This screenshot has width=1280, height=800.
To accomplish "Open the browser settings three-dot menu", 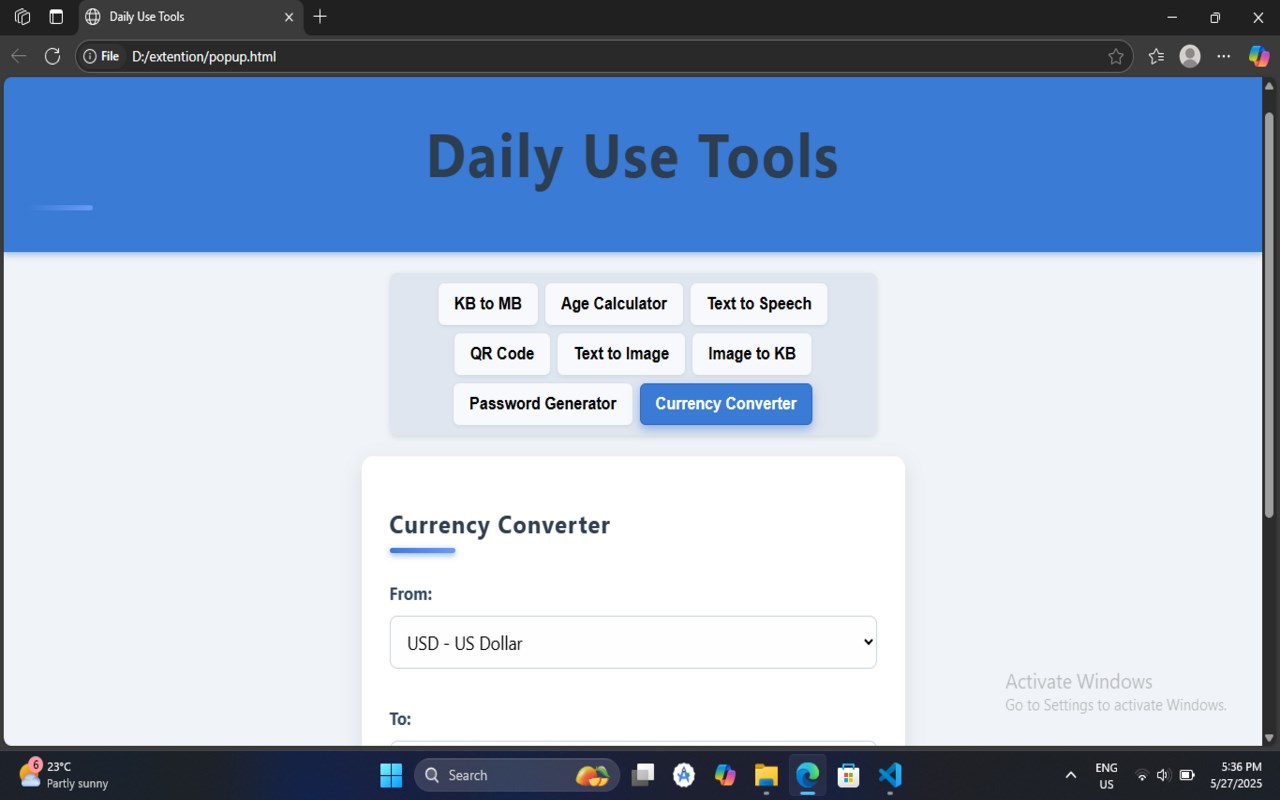I will point(1223,56).
